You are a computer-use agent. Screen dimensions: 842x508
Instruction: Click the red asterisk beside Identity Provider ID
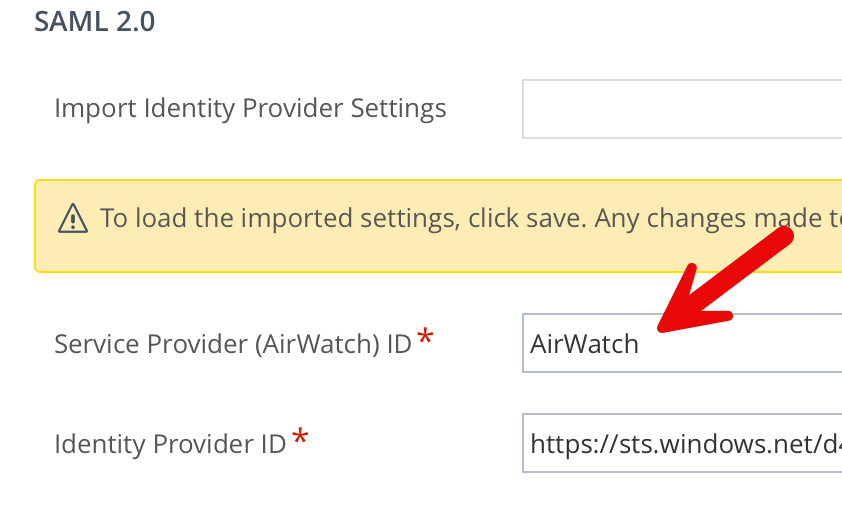pyautogui.click(x=300, y=438)
